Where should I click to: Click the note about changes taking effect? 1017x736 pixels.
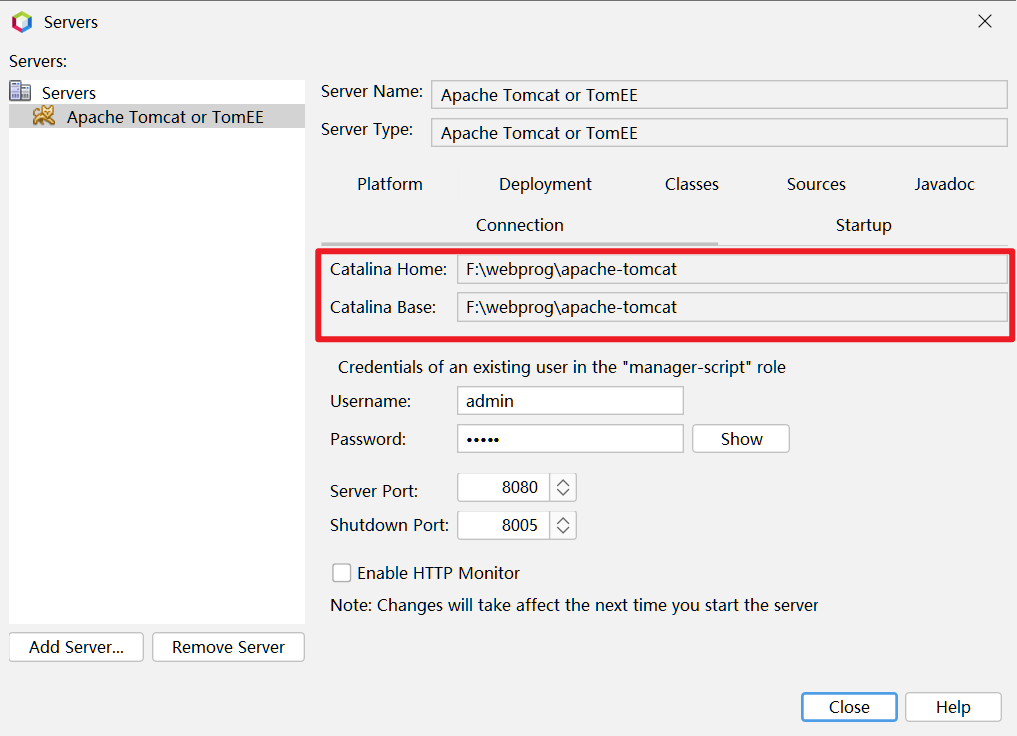(574, 605)
